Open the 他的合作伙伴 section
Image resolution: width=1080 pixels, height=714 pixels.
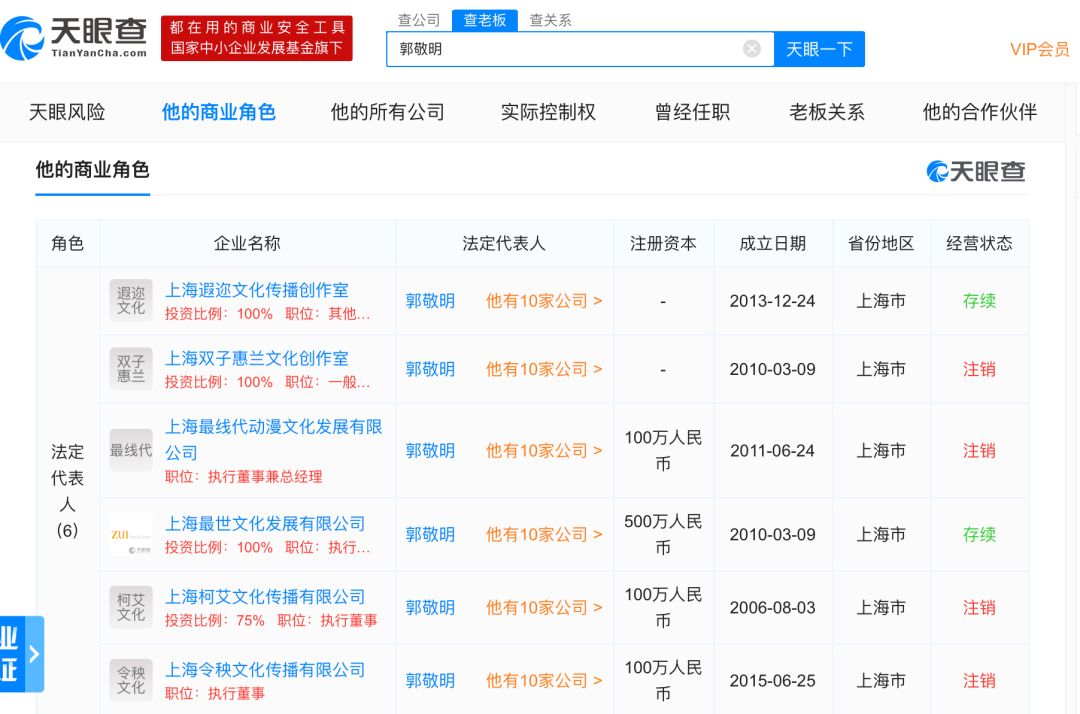(x=979, y=112)
